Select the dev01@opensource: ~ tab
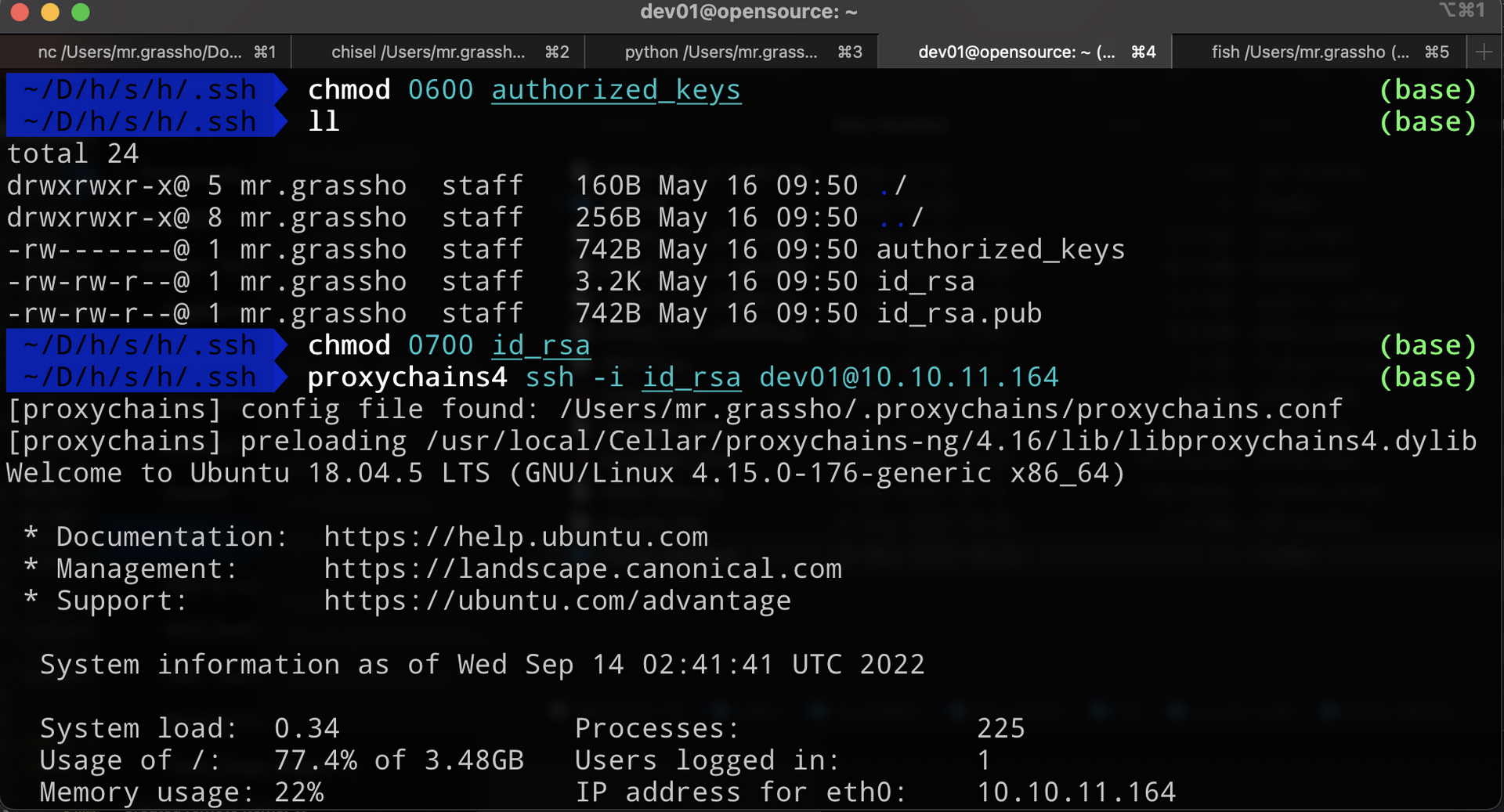Image resolution: width=1504 pixels, height=812 pixels. (x=1025, y=52)
